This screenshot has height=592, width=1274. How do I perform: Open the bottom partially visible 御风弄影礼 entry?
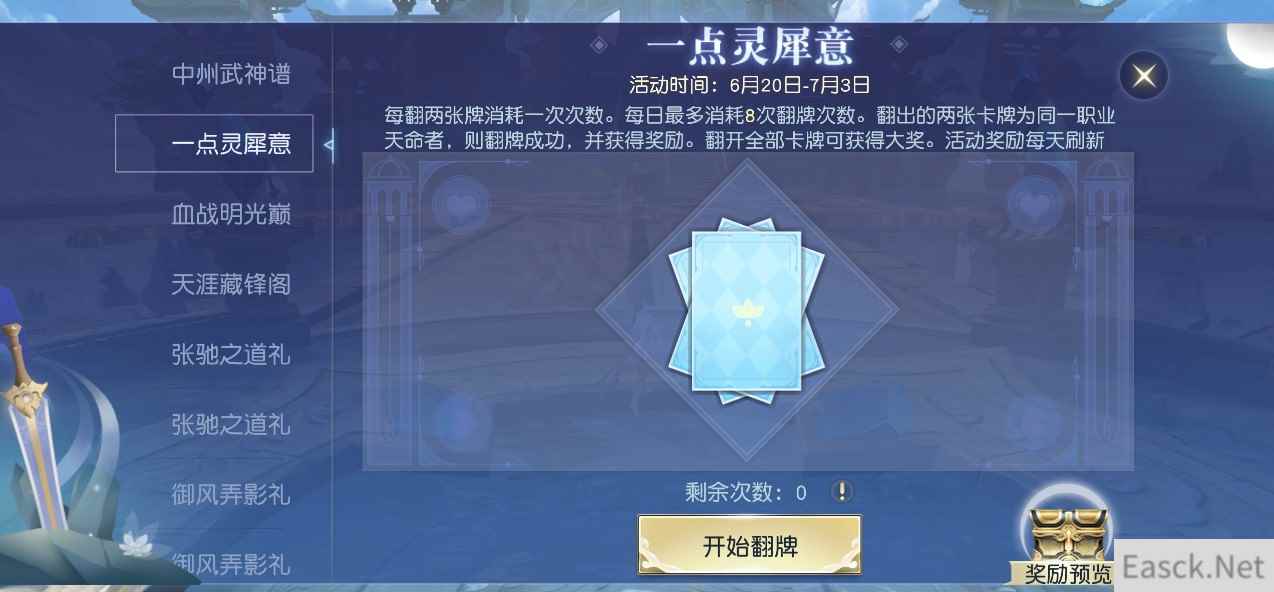(231, 564)
